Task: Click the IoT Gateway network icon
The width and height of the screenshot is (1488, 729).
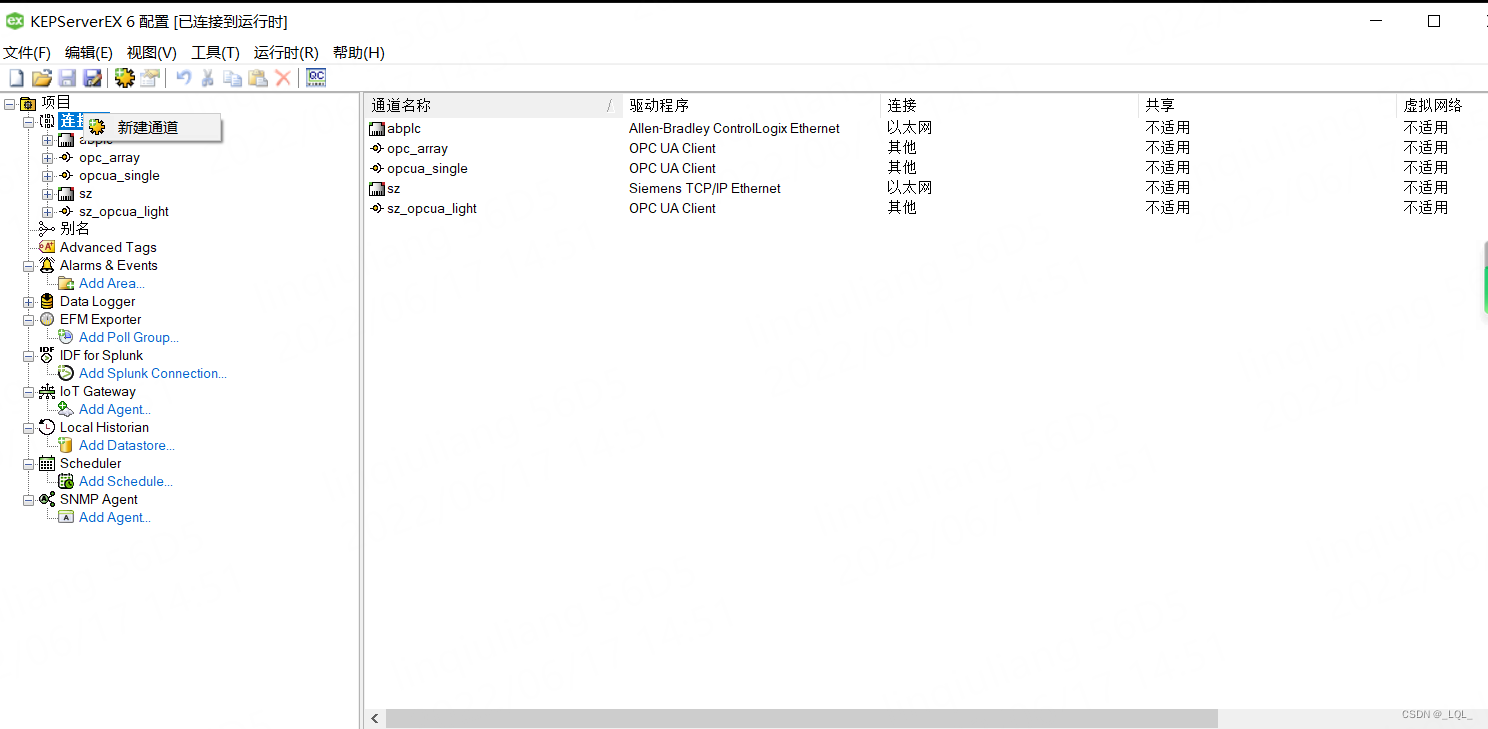Action: coord(47,391)
